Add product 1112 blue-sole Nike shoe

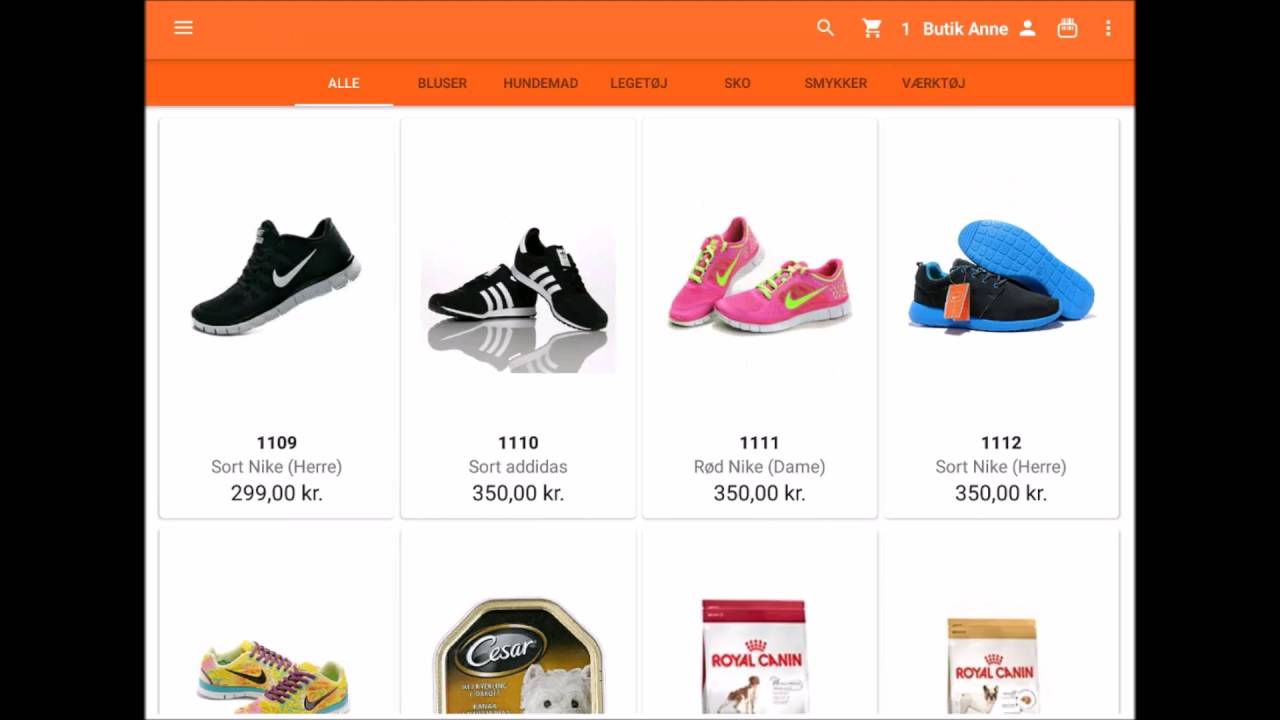(1001, 318)
